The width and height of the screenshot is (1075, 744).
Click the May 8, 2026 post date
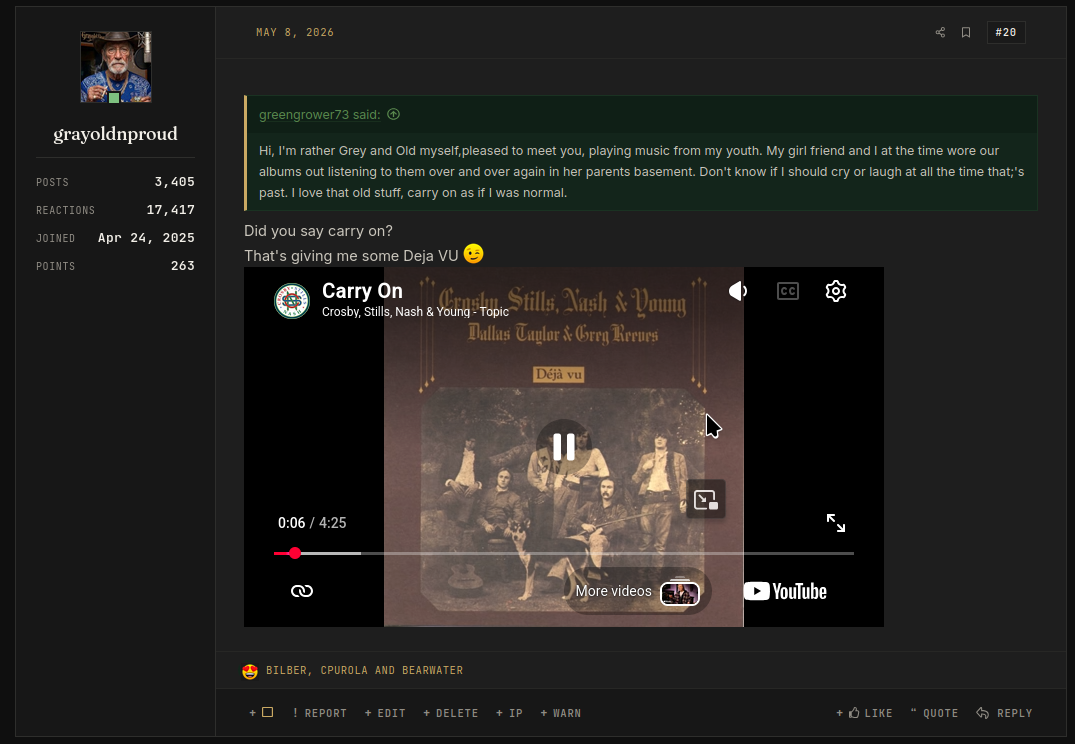pos(295,32)
